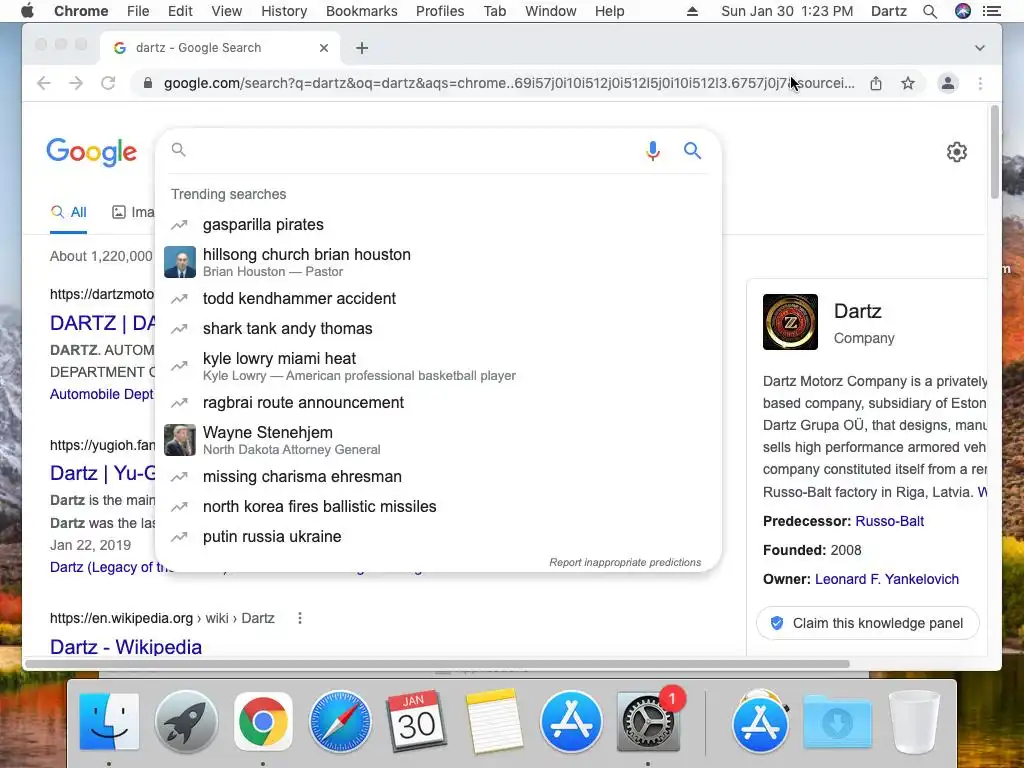Open three-dot options for Wikipedia result

[300, 618]
